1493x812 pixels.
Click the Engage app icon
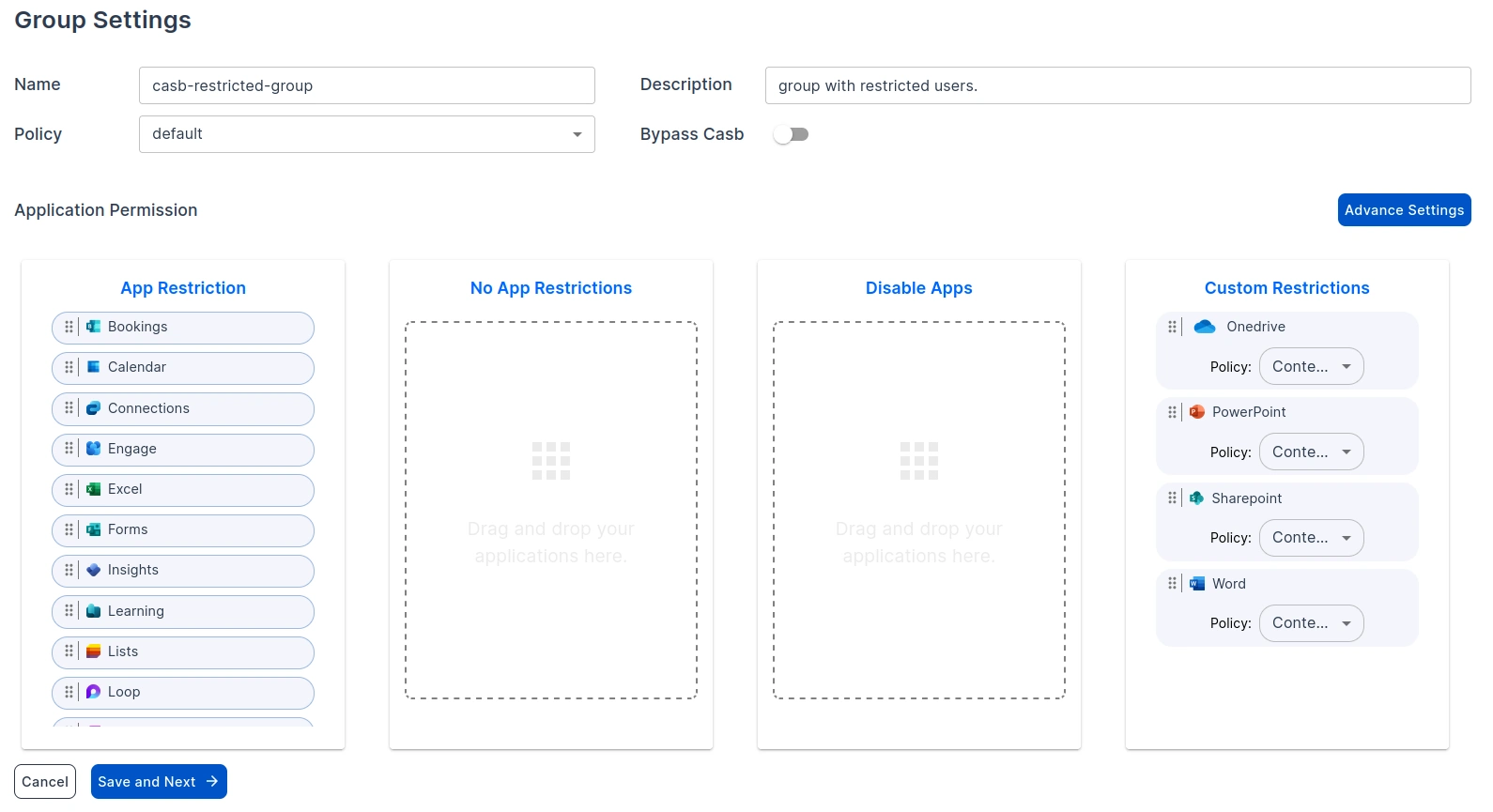[x=94, y=449]
